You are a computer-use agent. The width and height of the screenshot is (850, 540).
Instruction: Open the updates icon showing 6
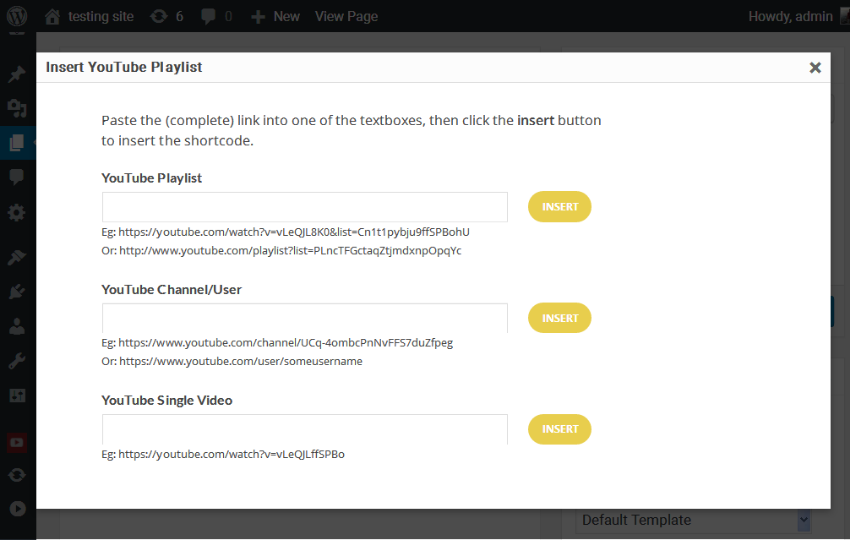point(166,16)
